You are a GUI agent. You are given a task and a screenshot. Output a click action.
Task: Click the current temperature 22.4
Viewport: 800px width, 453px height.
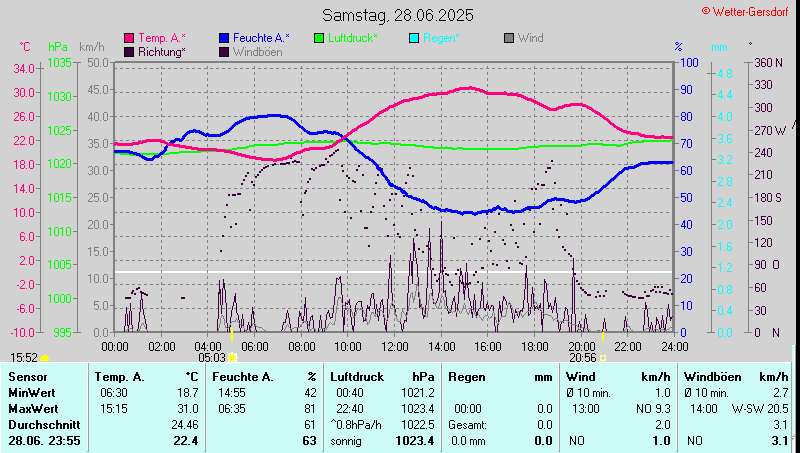[186, 441]
